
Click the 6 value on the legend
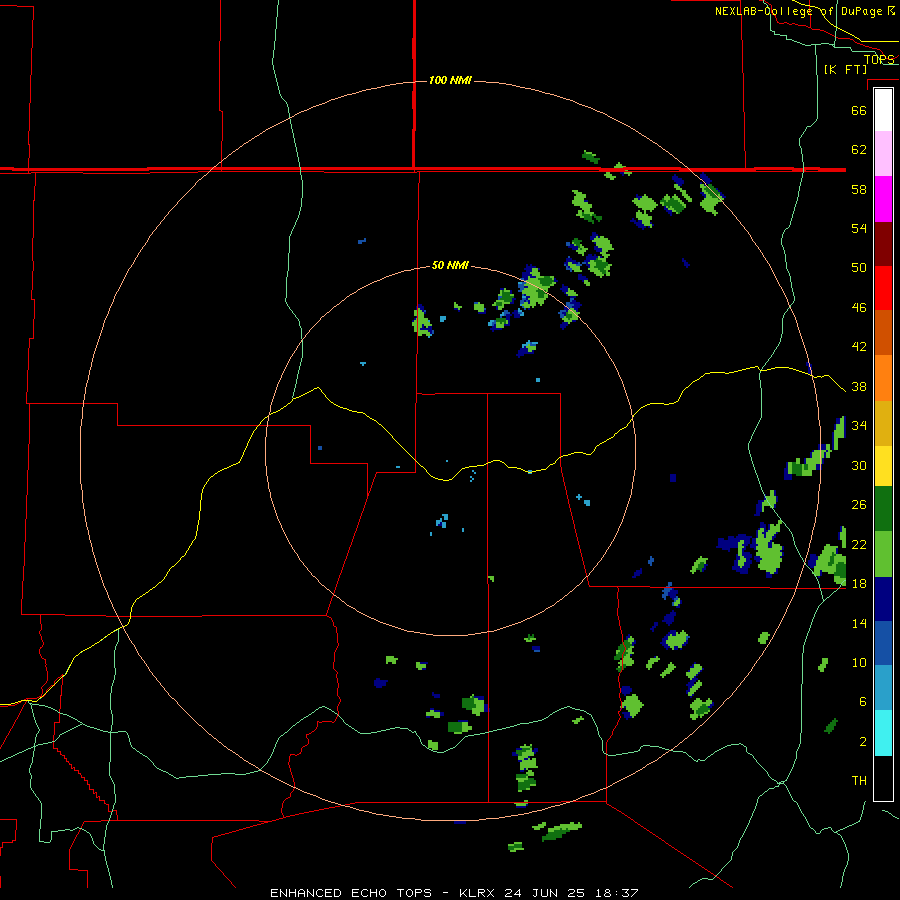coord(862,702)
